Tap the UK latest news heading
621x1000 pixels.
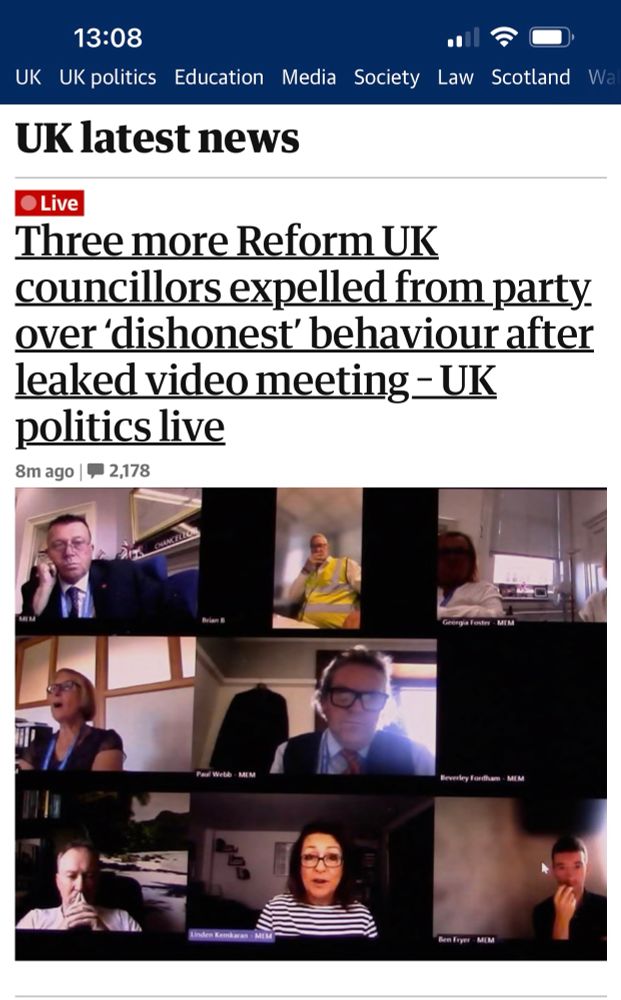(x=157, y=138)
